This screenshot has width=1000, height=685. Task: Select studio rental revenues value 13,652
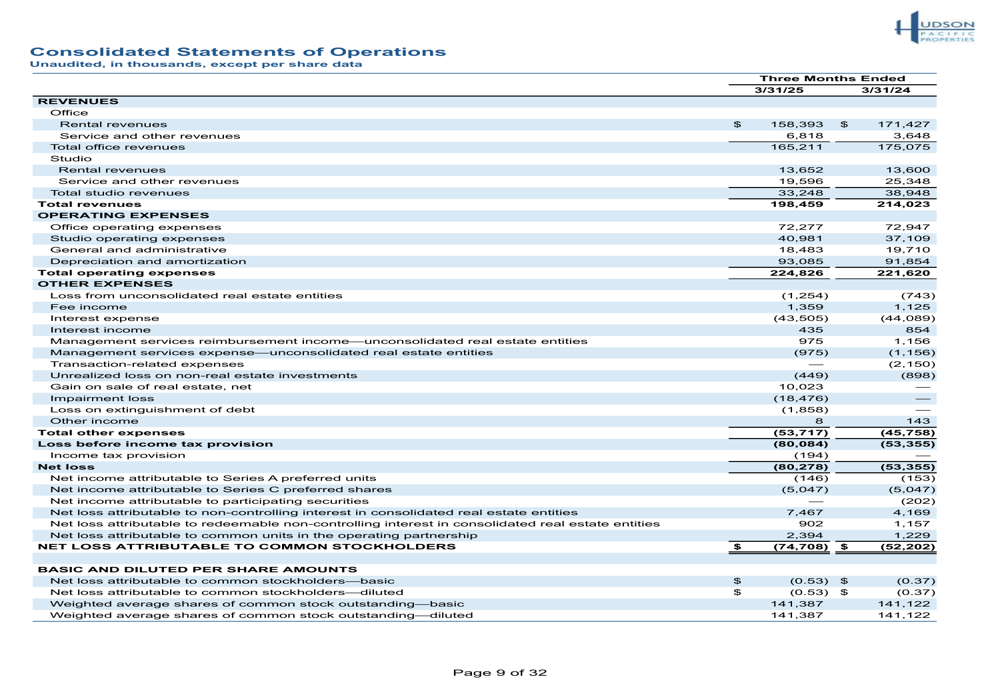(x=800, y=170)
